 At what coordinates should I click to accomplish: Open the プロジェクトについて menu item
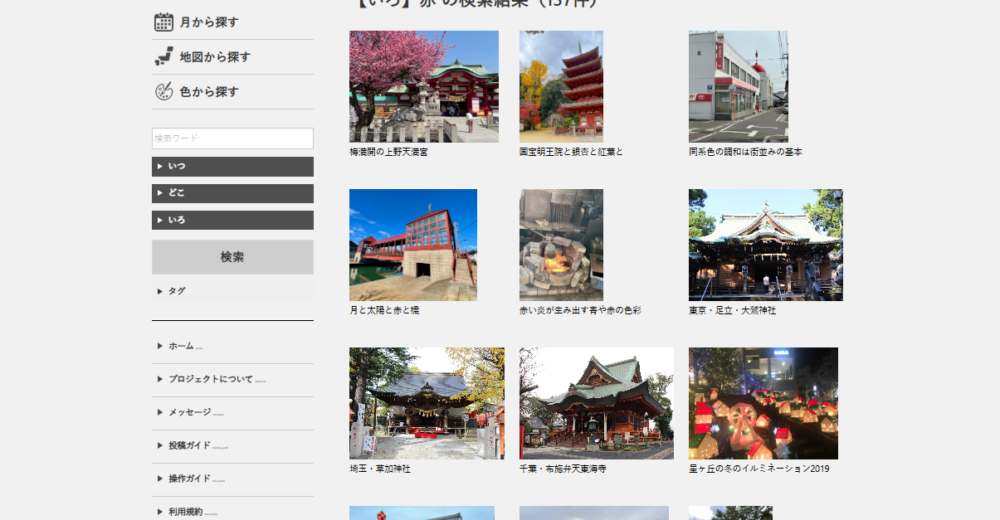click(x=216, y=380)
